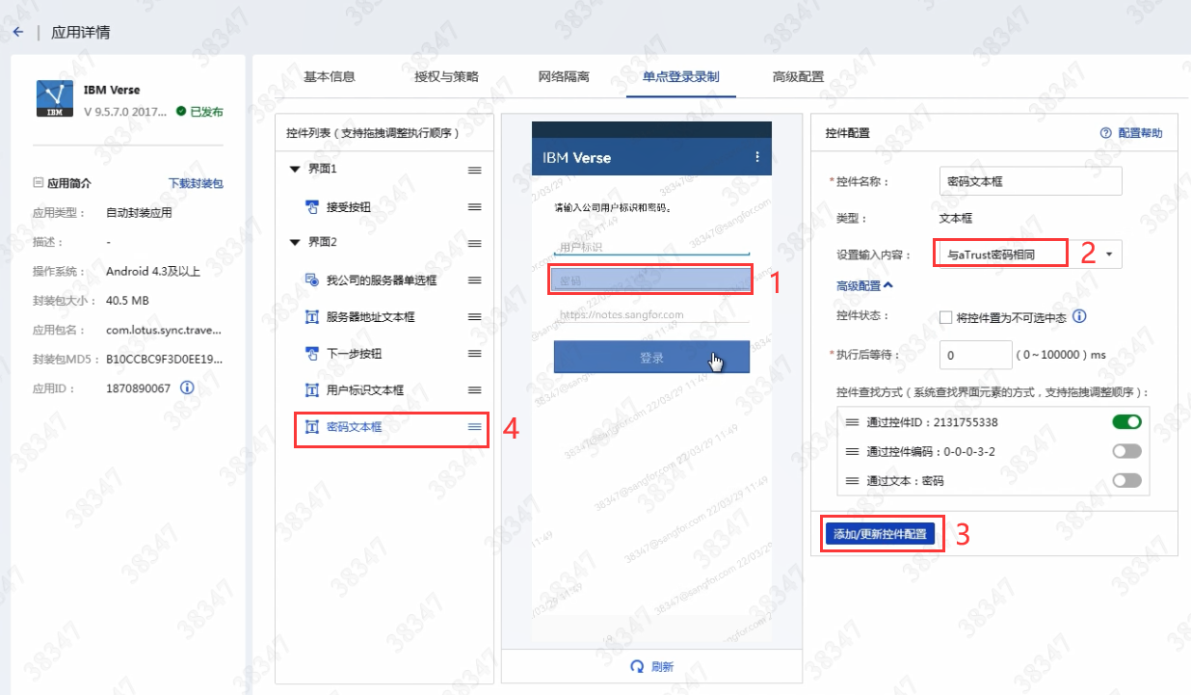The height and width of the screenshot is (695, 1191).
Task: Enable 通过控件编码 0-0-0-3-2 toggle
Action: click(1127, 451)
